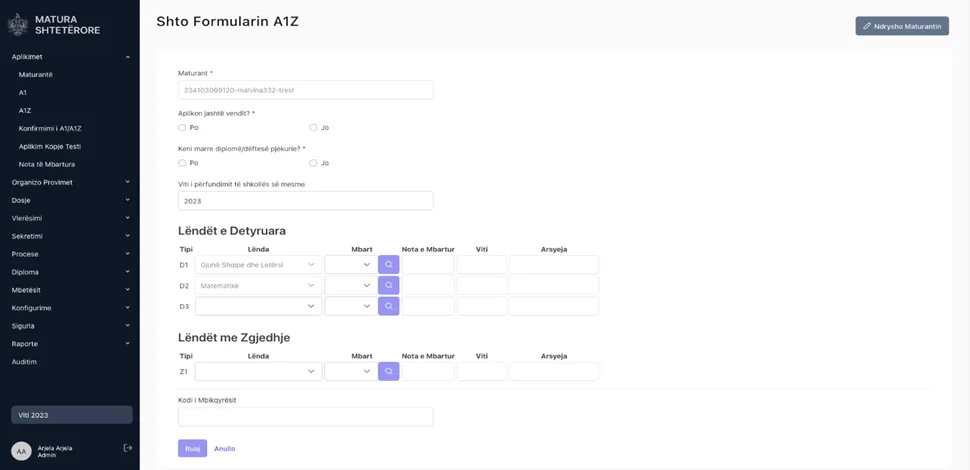
Task: Click D2 Nota e Mbartur field
Action: 428,286
